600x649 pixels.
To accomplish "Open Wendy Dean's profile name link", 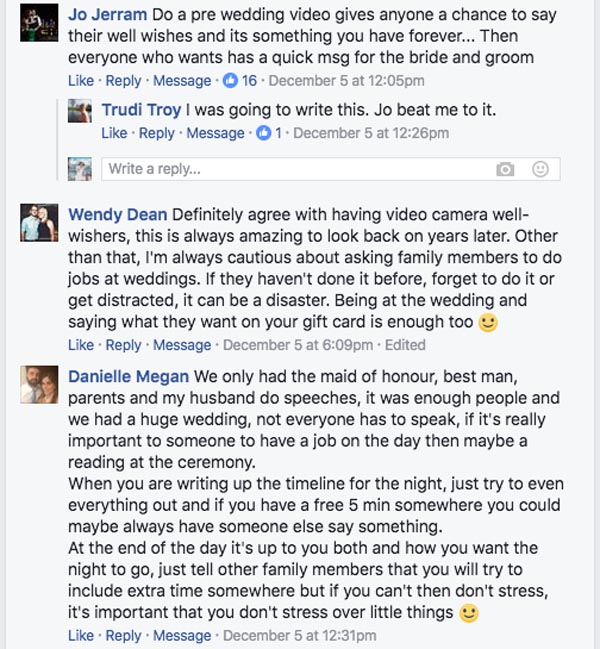I will (x=118, y=214).
